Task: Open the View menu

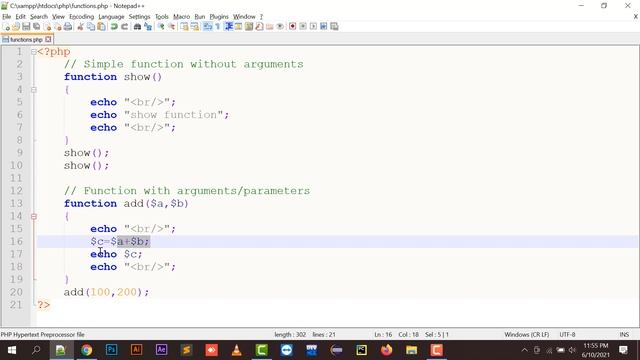Action: tap(58, 17)
